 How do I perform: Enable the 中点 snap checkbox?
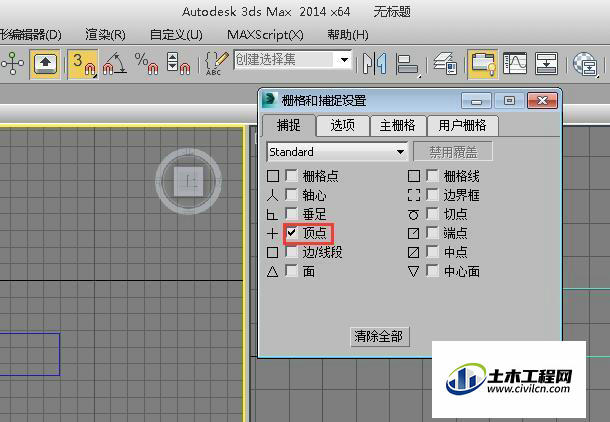pos(432,252)
